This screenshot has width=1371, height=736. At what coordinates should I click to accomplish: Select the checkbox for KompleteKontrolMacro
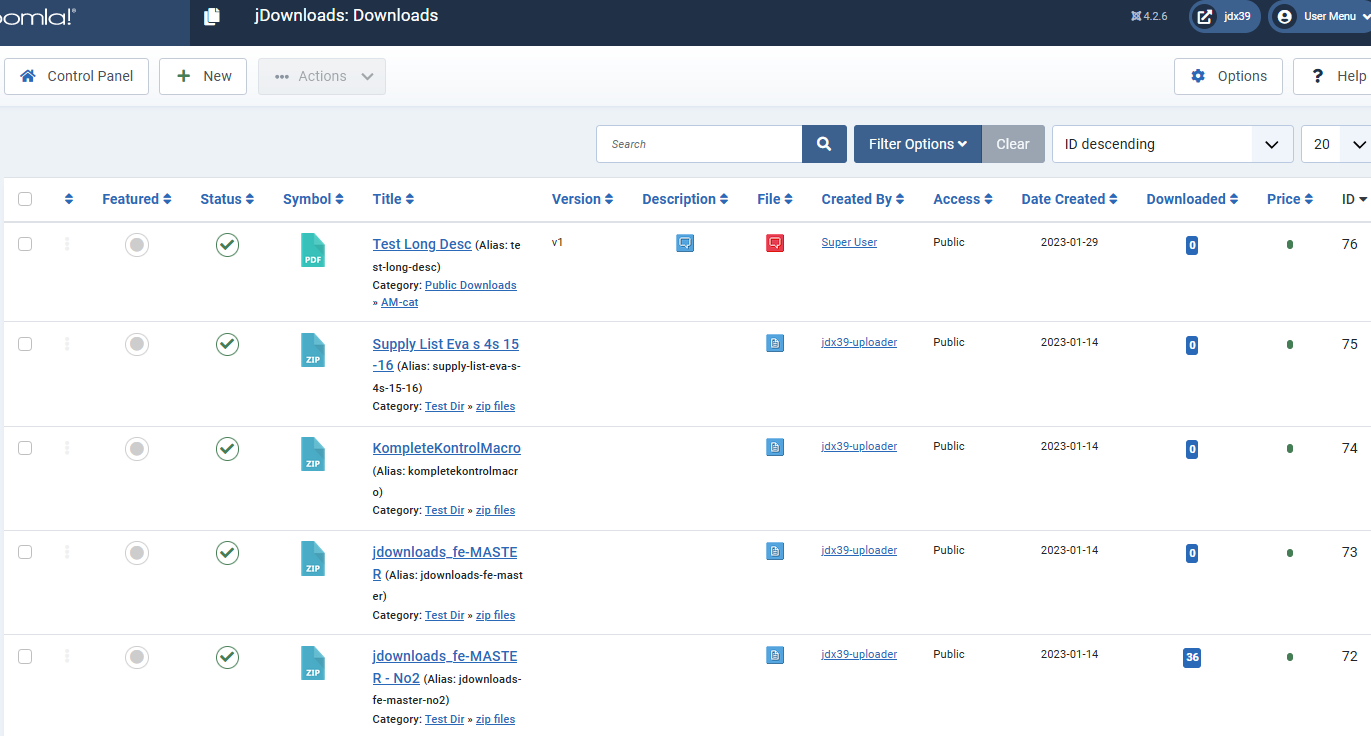25,448
